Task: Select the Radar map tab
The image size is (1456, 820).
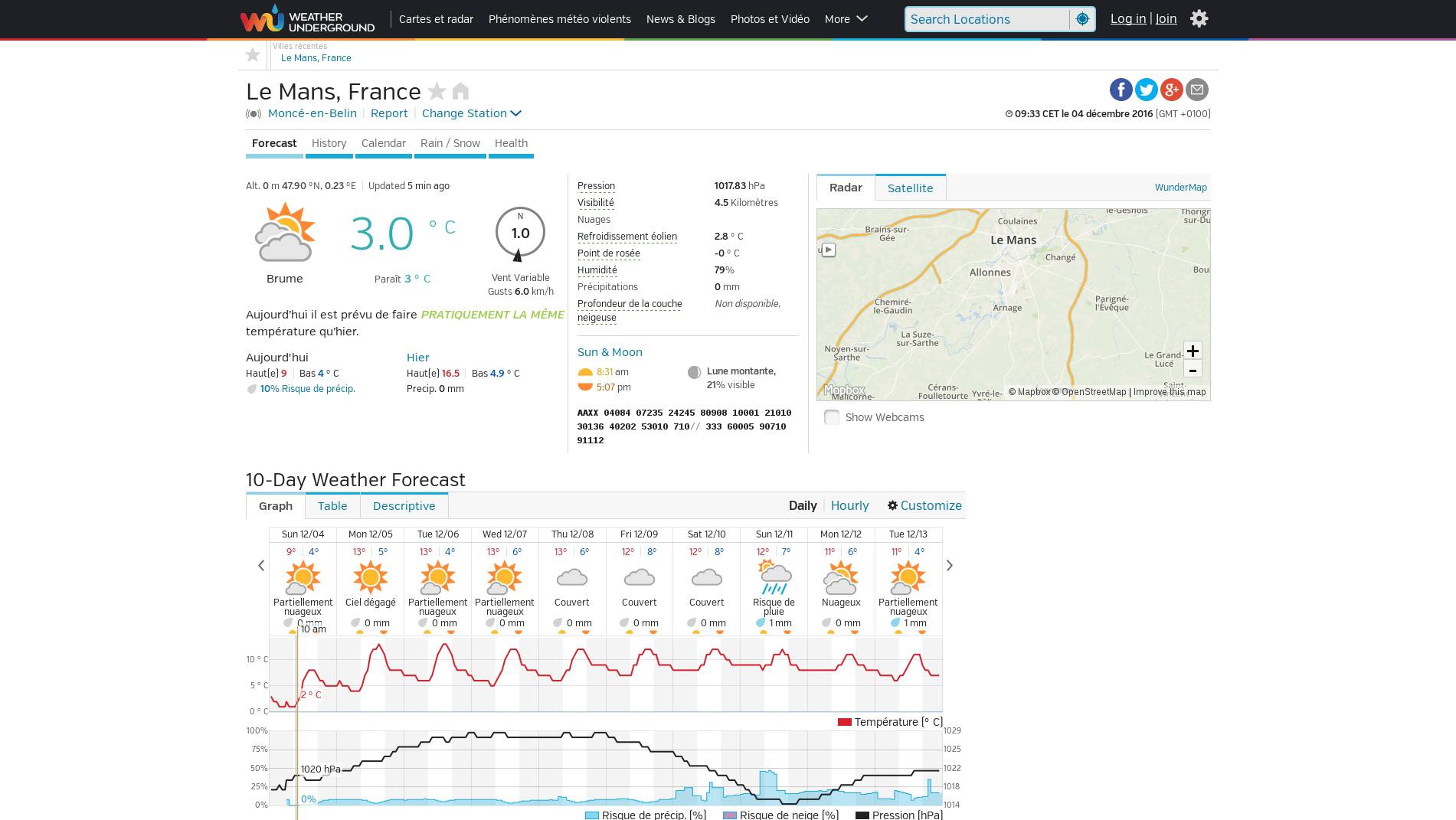Action: [x=846, y=188]
